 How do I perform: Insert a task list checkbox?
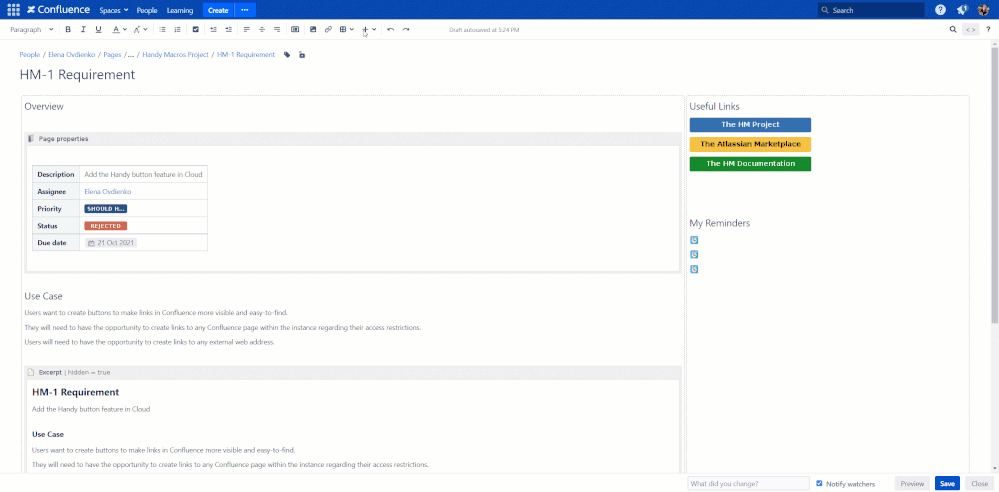[x=196, y=29]
